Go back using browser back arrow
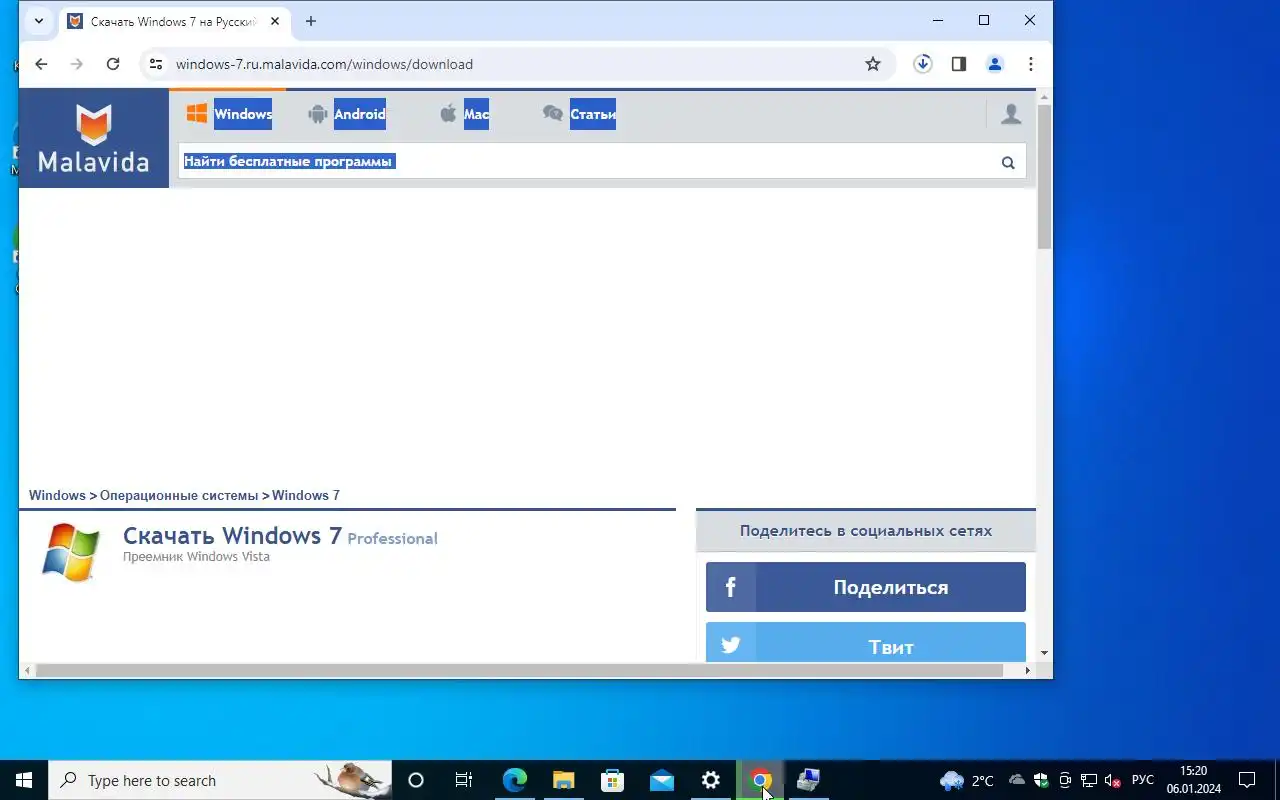The image size is (1280, 800). click(41, 64)
